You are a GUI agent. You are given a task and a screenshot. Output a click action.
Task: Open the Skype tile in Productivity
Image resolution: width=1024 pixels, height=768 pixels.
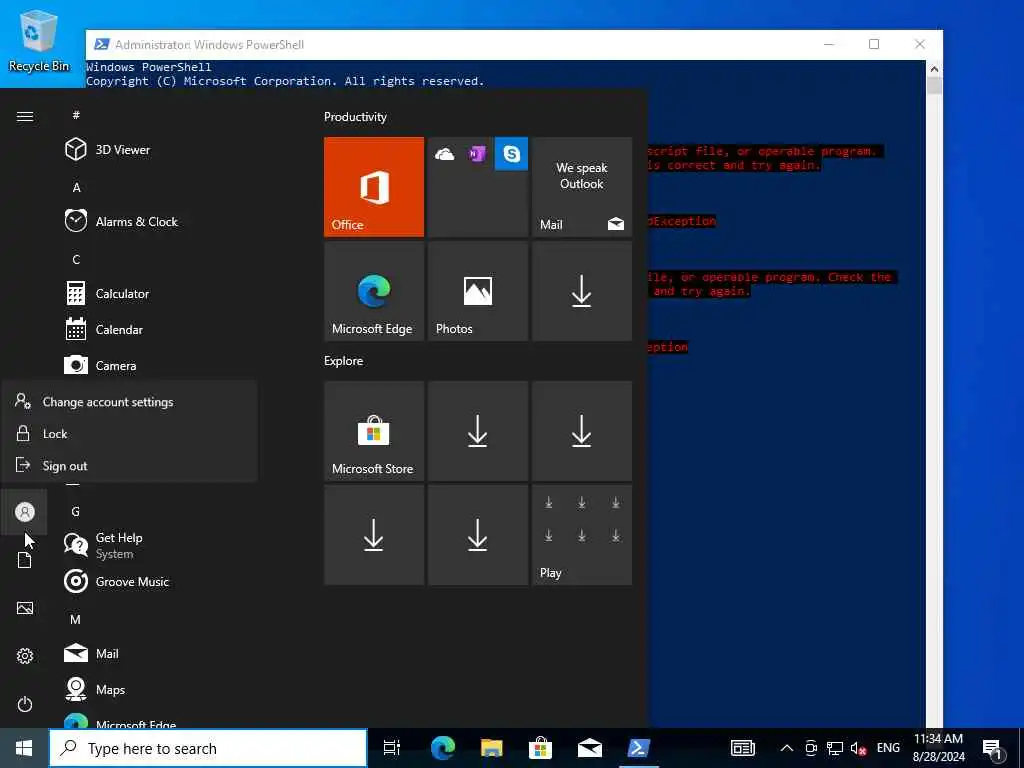click(x=511, y=153)
